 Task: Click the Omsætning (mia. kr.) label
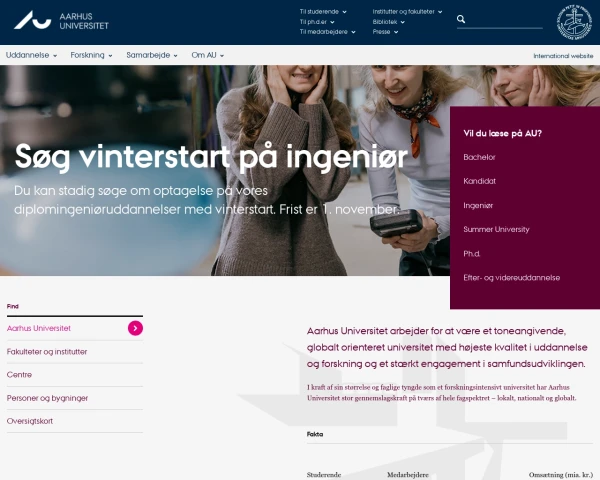(561, 475)
